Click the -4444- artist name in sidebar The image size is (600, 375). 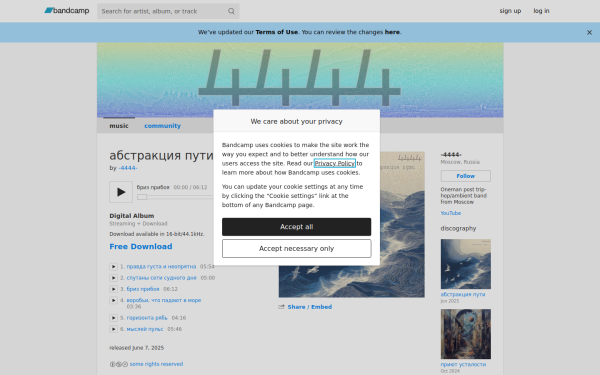pyautogui.click(x=451, y=155)
